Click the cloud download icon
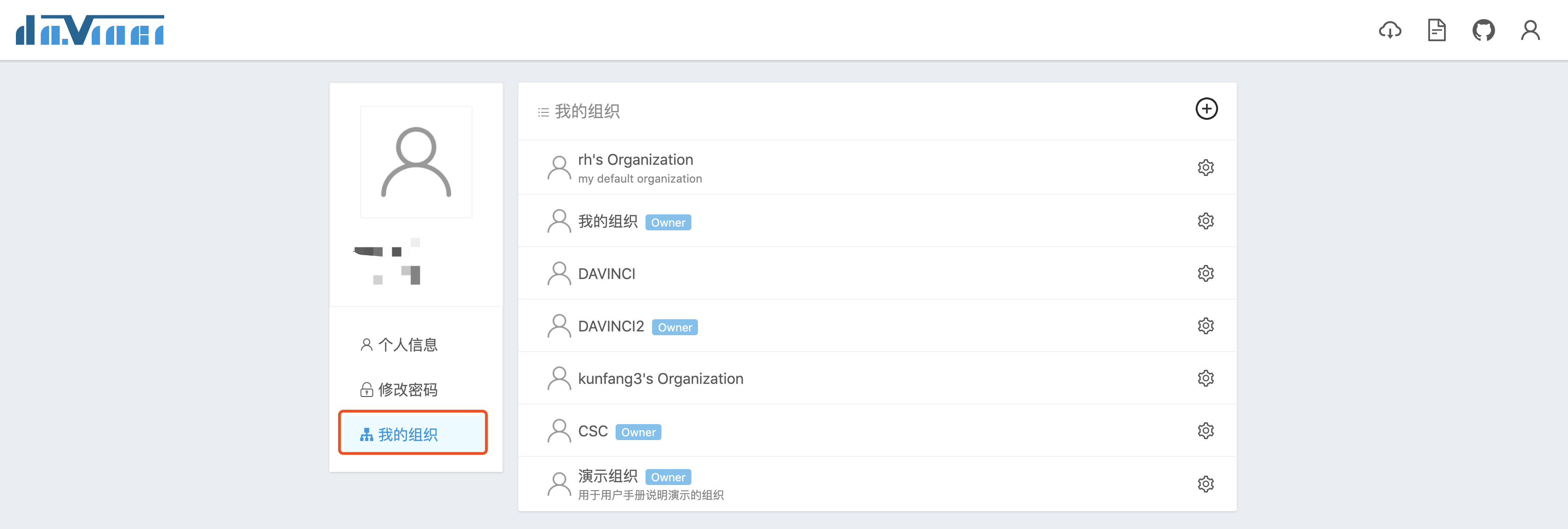The width and height of the screenshot is (1568, 529). pos(1390,30)
